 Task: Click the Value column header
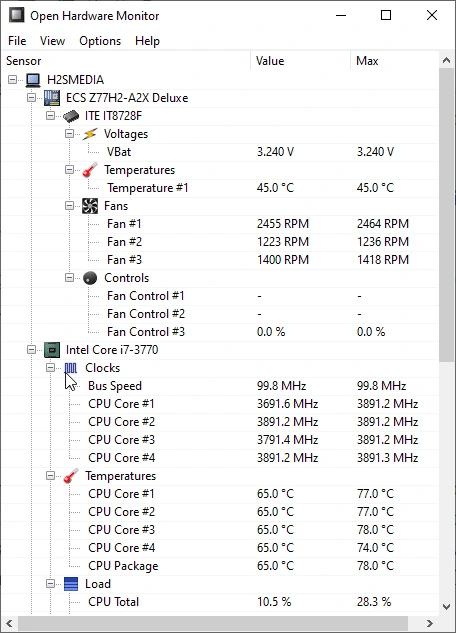300,61
